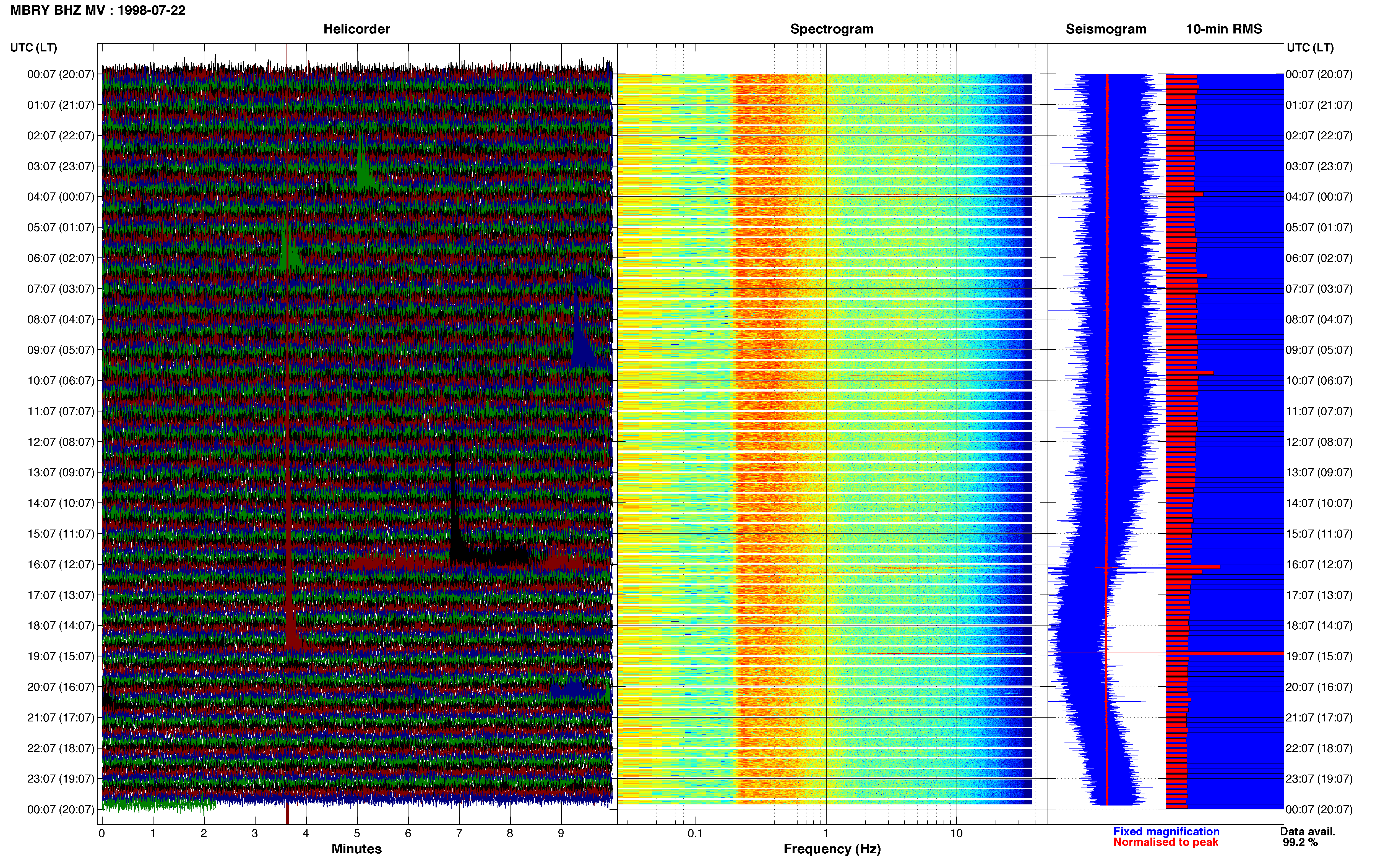1388x868 pixels.
Task: Select left time label '07:07 (03:07)'
Action: coord(61,289)
